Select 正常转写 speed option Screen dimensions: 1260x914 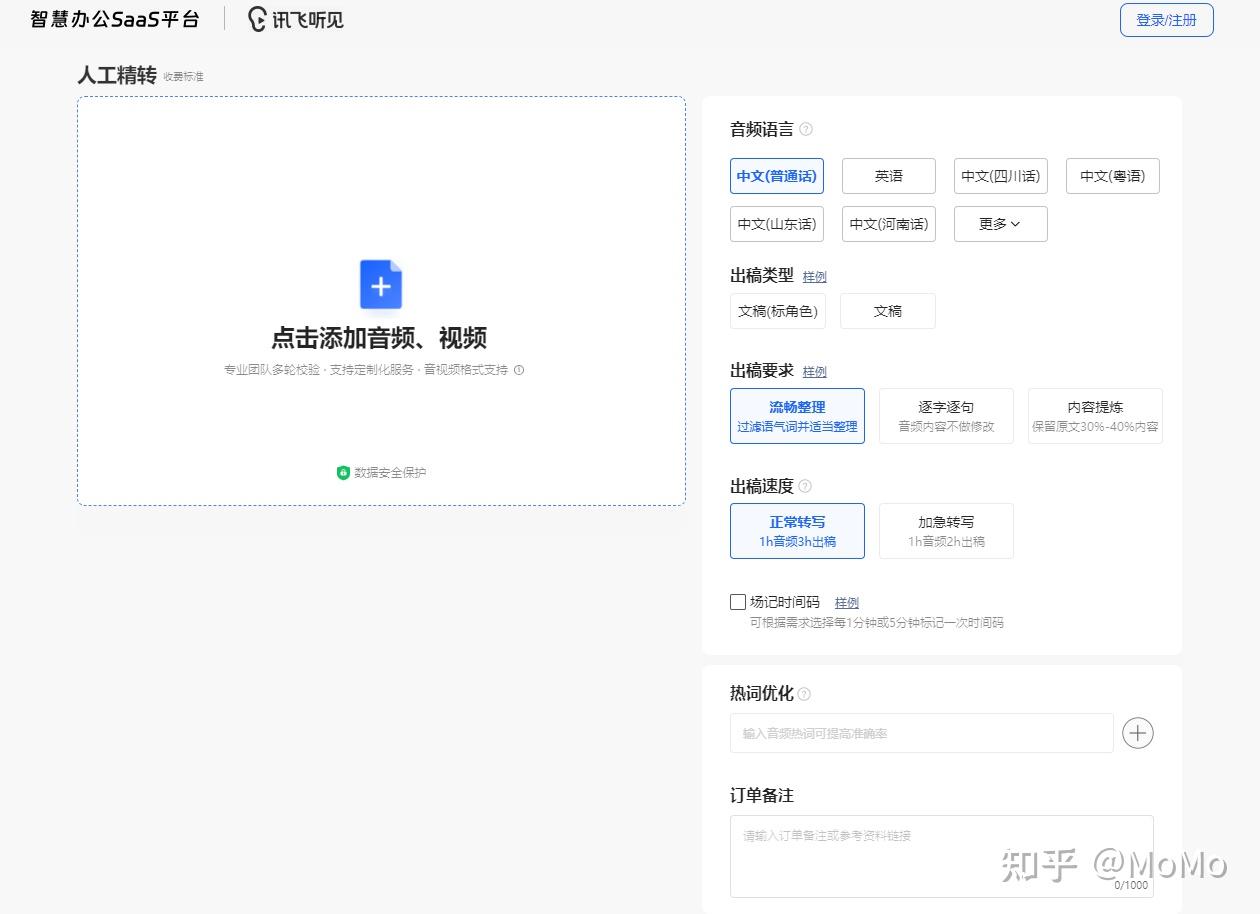coord(798,531)
